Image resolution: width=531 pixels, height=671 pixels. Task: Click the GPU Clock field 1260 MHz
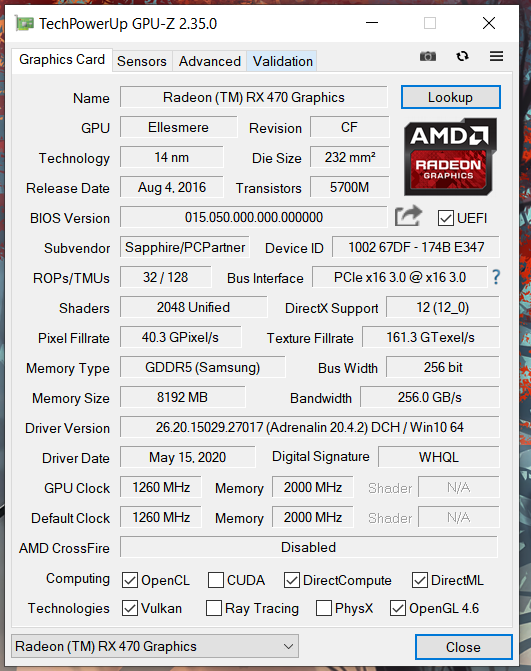pyautogui.click(x=161, y=487)
